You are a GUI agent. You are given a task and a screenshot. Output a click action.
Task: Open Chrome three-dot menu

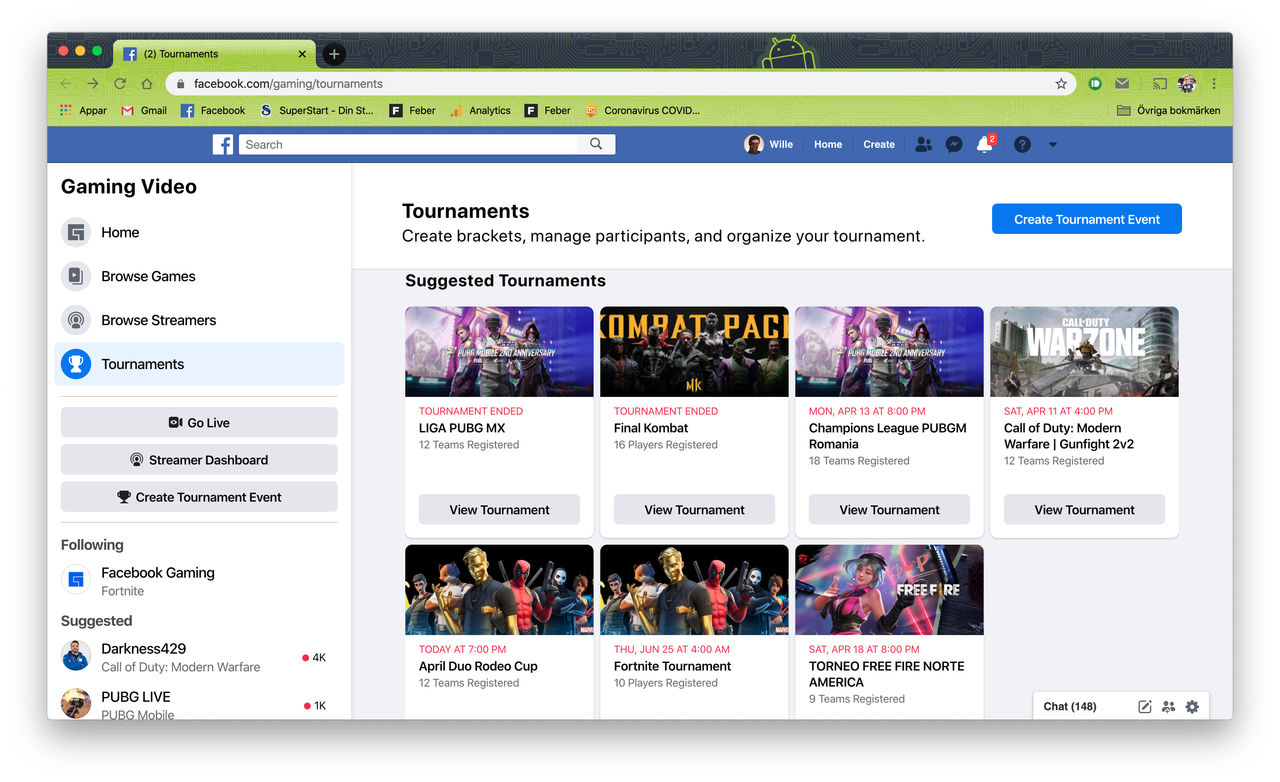click(1214, 84)
